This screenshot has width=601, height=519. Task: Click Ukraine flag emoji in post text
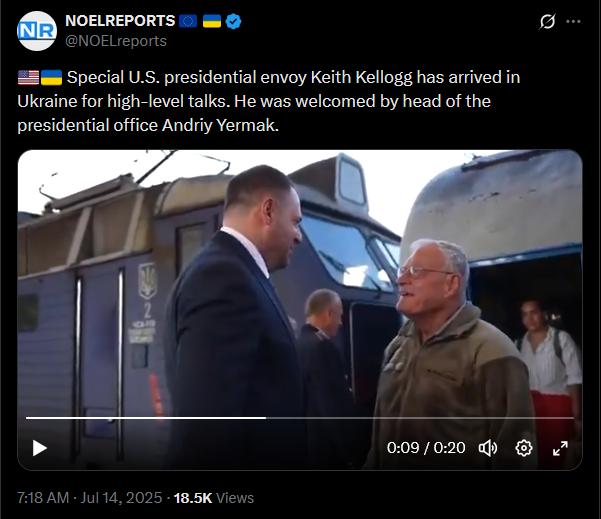[51, 77]
